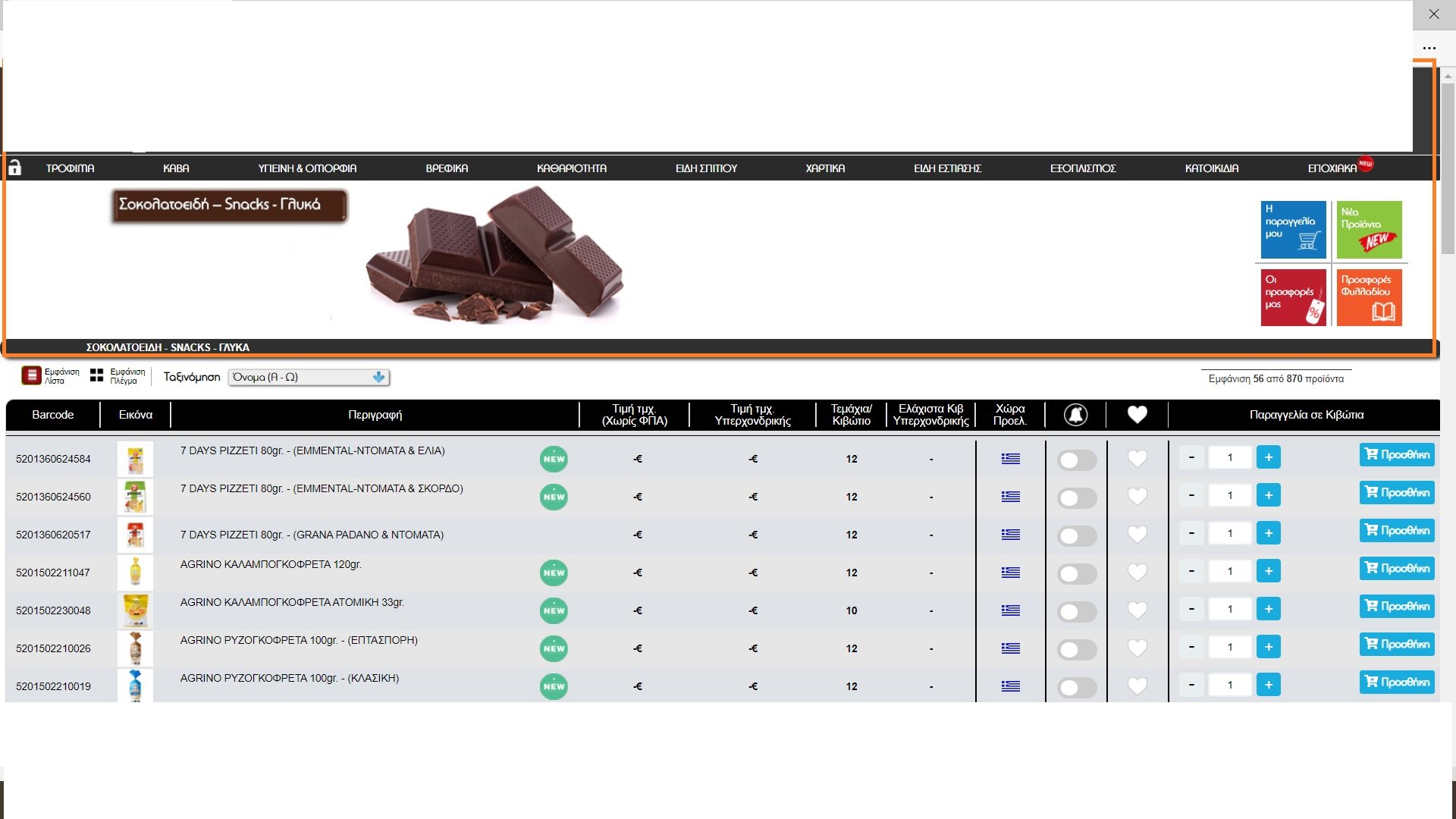This screenshot has width=1456, height=819.
Task: Click the heart favorites column header icon
Action: (1137, 415)
